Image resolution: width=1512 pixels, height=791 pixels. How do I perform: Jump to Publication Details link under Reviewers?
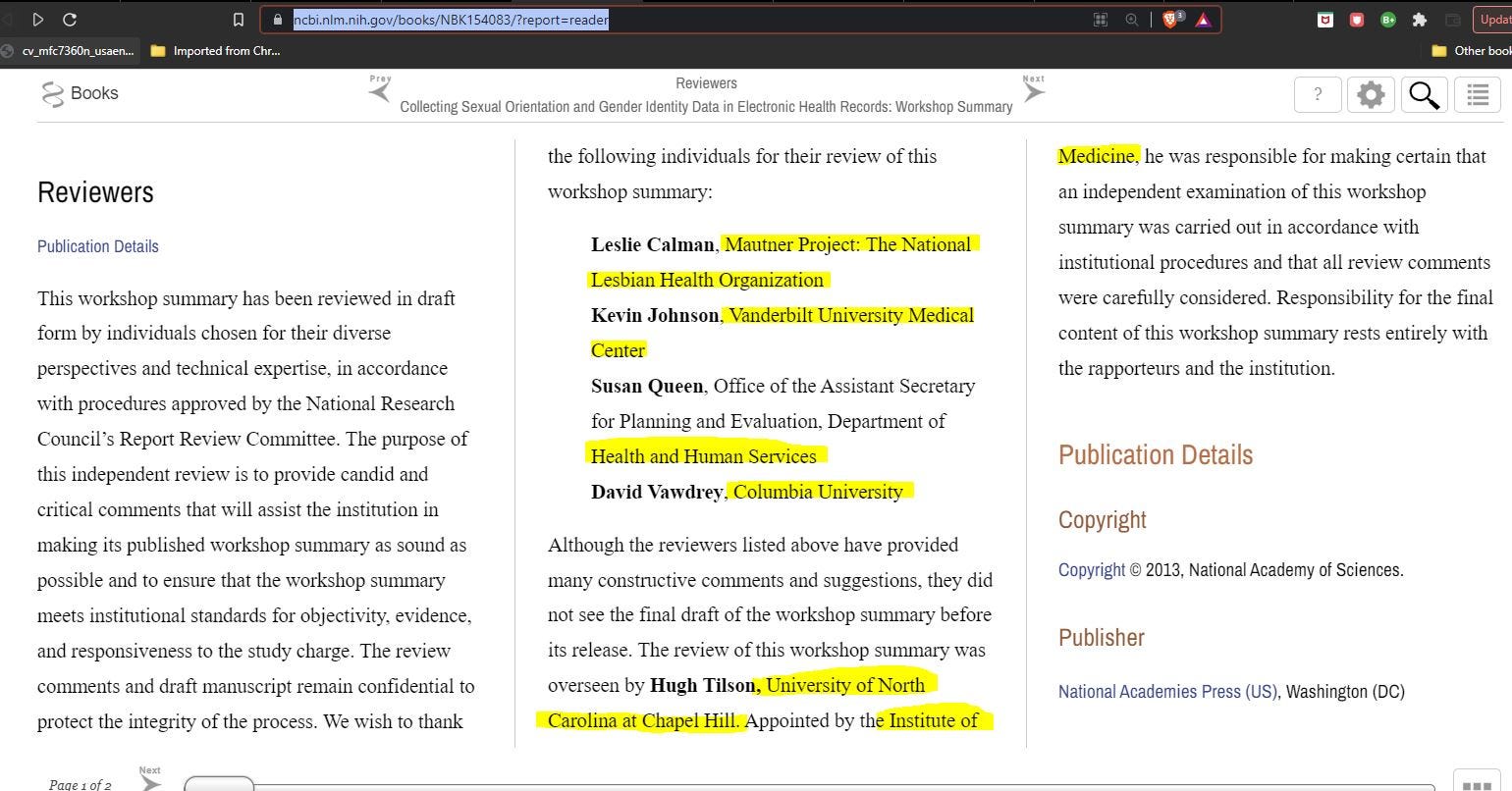tap(98, 246)
